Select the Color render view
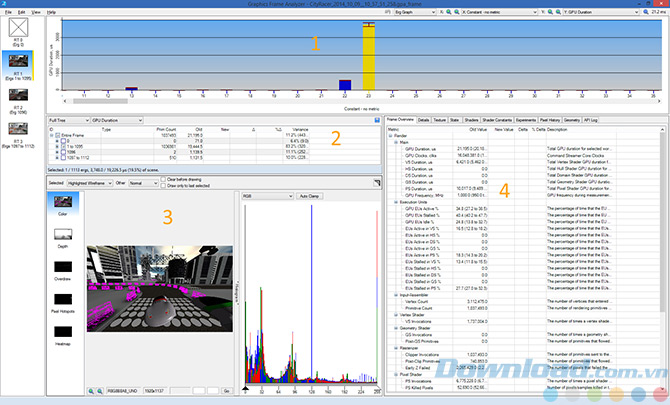 [64, 205]
